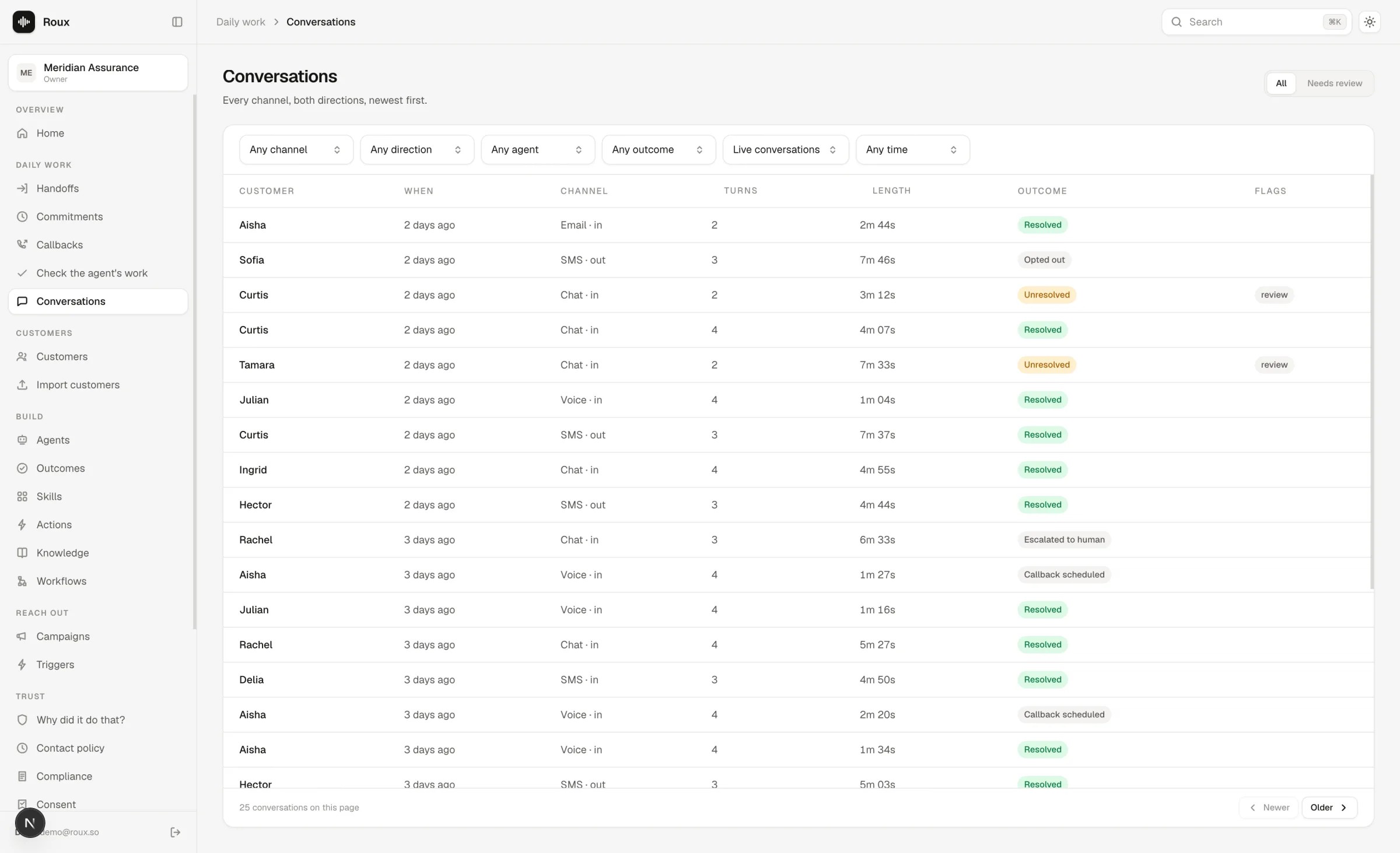Click the Import customers upload icon
Viewport: 1400px width, 853px height.
tap(22, 385)
